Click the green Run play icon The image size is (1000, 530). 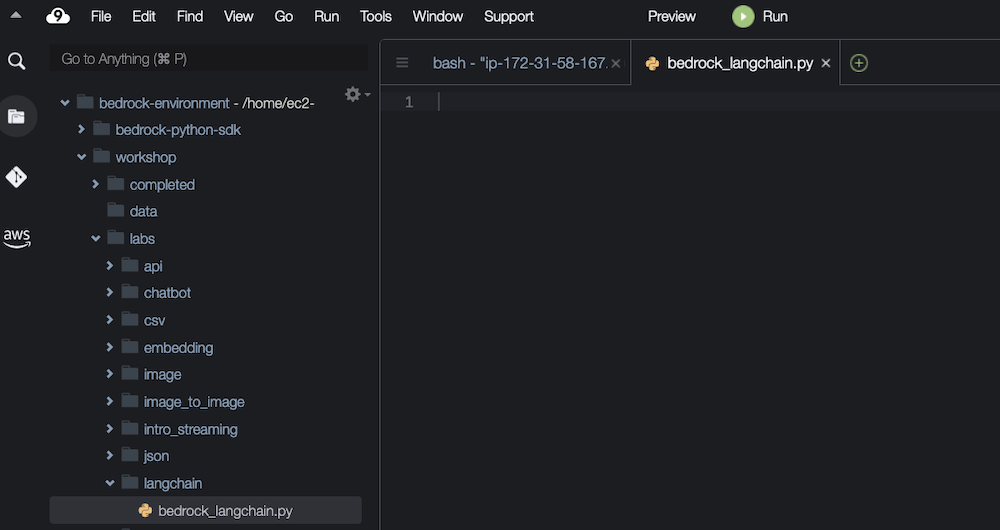(743, 16)
